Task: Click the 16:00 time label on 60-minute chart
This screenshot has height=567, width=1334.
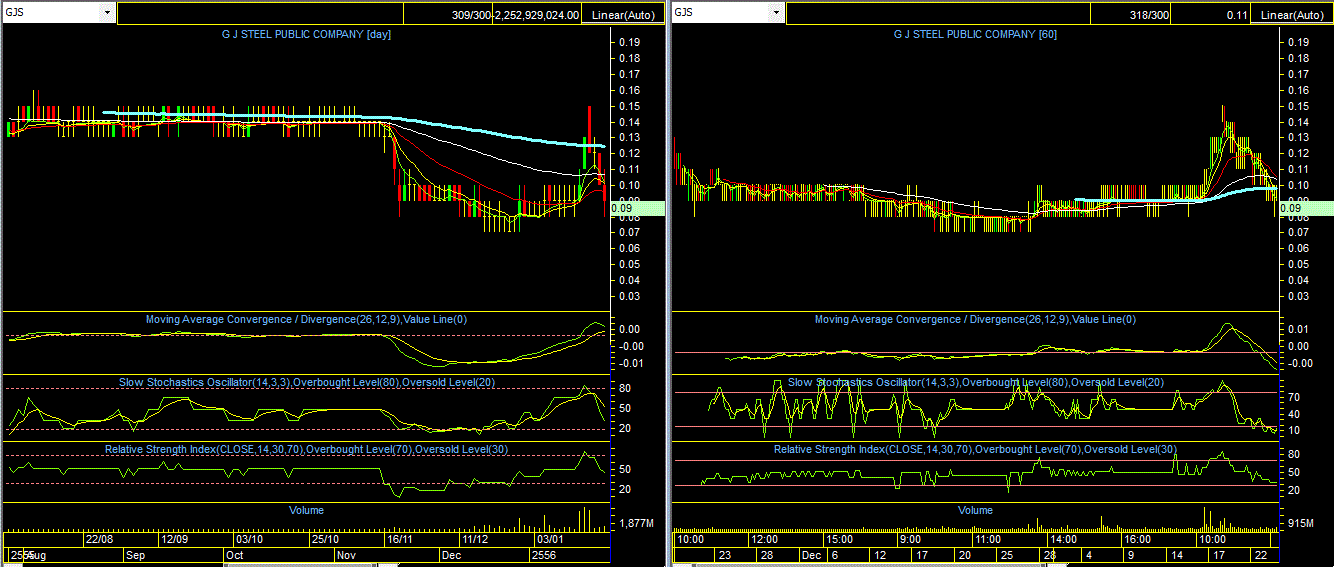Action: click(1140, 539)
